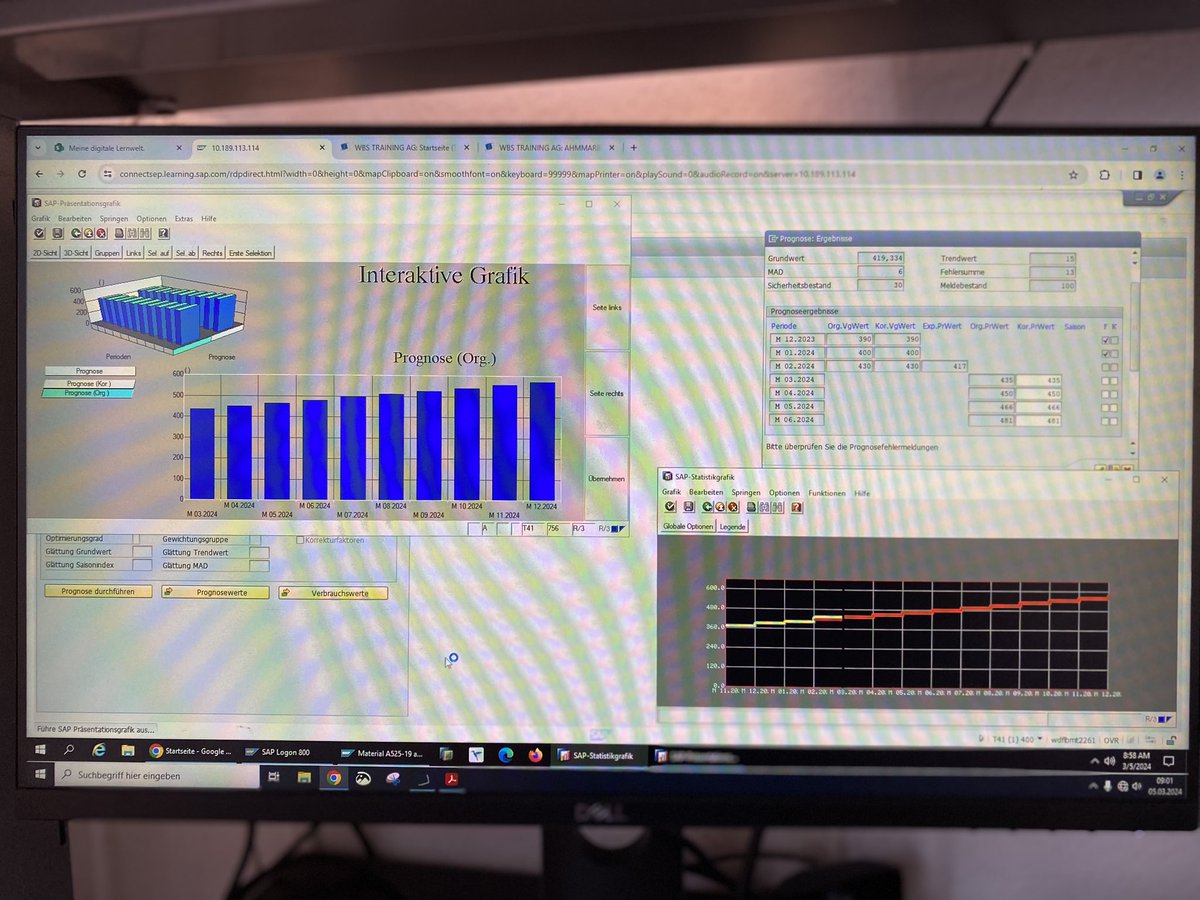The height and width of the screenshot is (900, 1200).
Task: Click the print icon in SAP-Statistikgrafik toolbar
Action: (752, 507)
